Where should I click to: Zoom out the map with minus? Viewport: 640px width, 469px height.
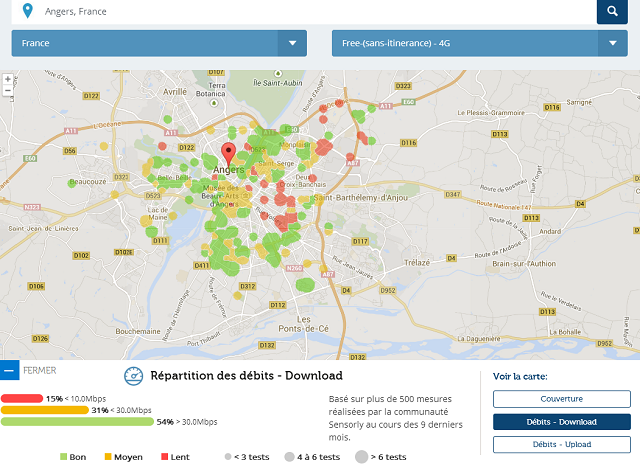tap(8, 90)
